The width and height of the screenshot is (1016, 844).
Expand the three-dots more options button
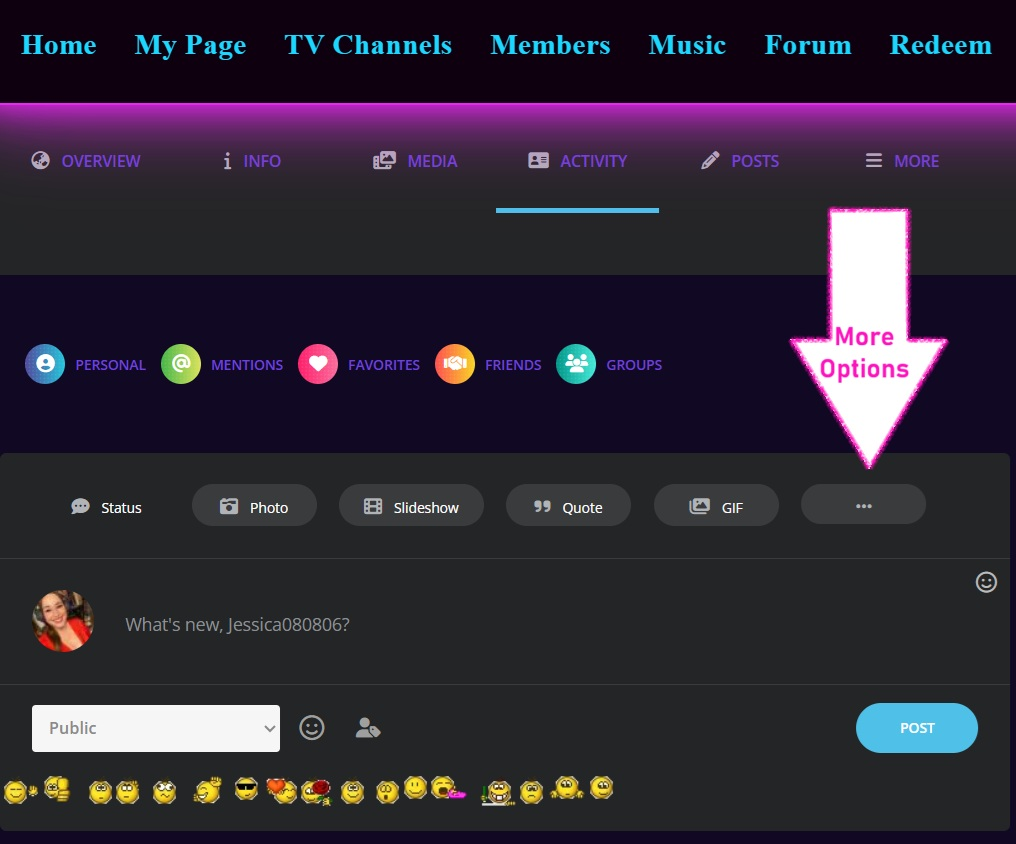[x=863, y=506]
